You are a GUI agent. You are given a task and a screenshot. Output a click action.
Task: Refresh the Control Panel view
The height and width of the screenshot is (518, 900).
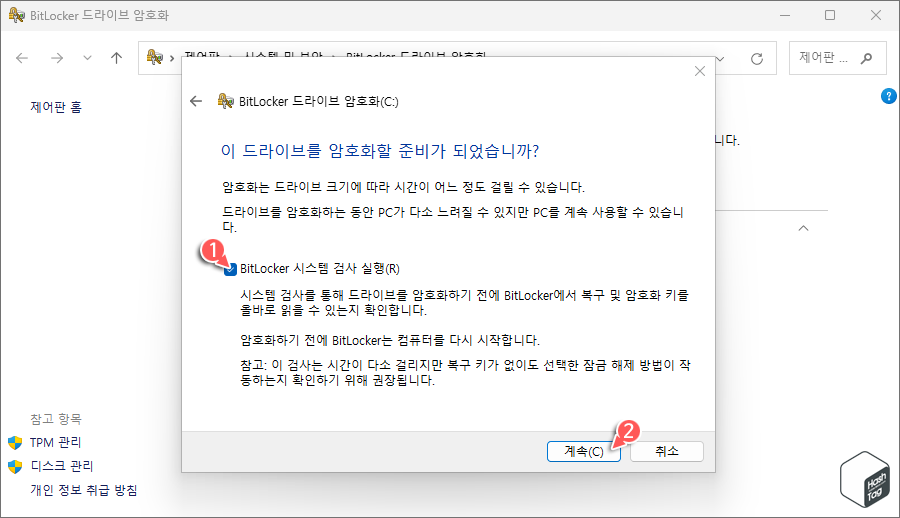tap(757, 59)
